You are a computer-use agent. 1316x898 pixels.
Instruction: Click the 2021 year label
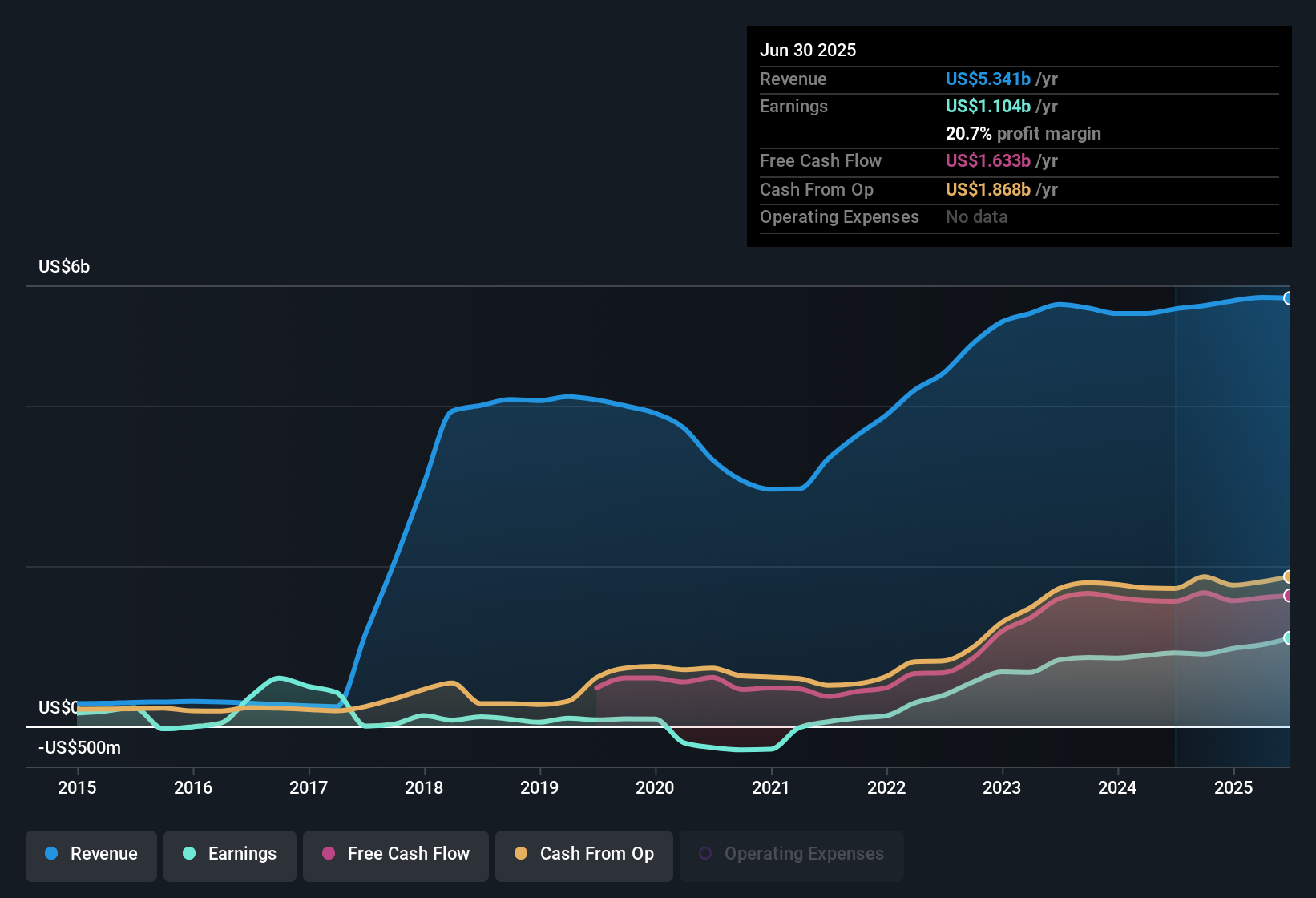[x=770, y=788]
